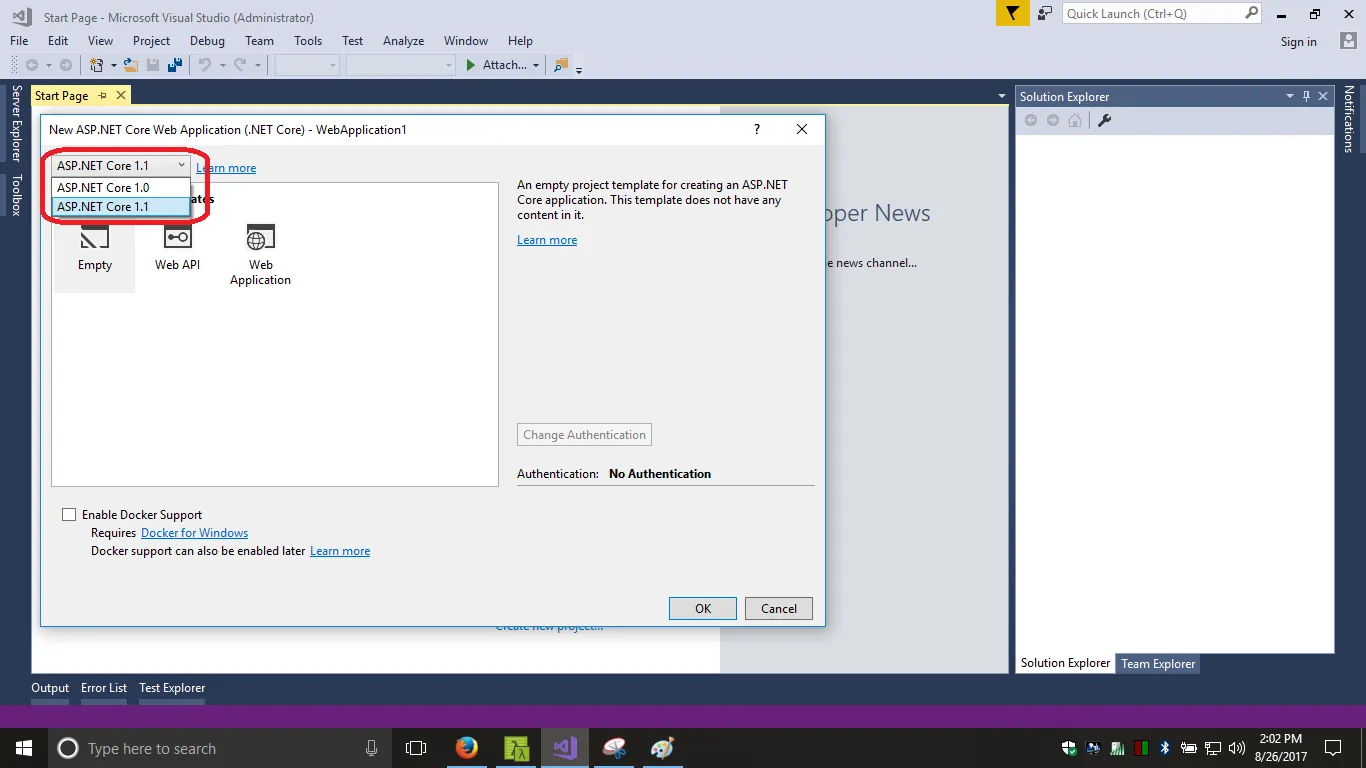1366x768 pixels.
Task: Choose the Web API template icon
Action: [177, 237]
